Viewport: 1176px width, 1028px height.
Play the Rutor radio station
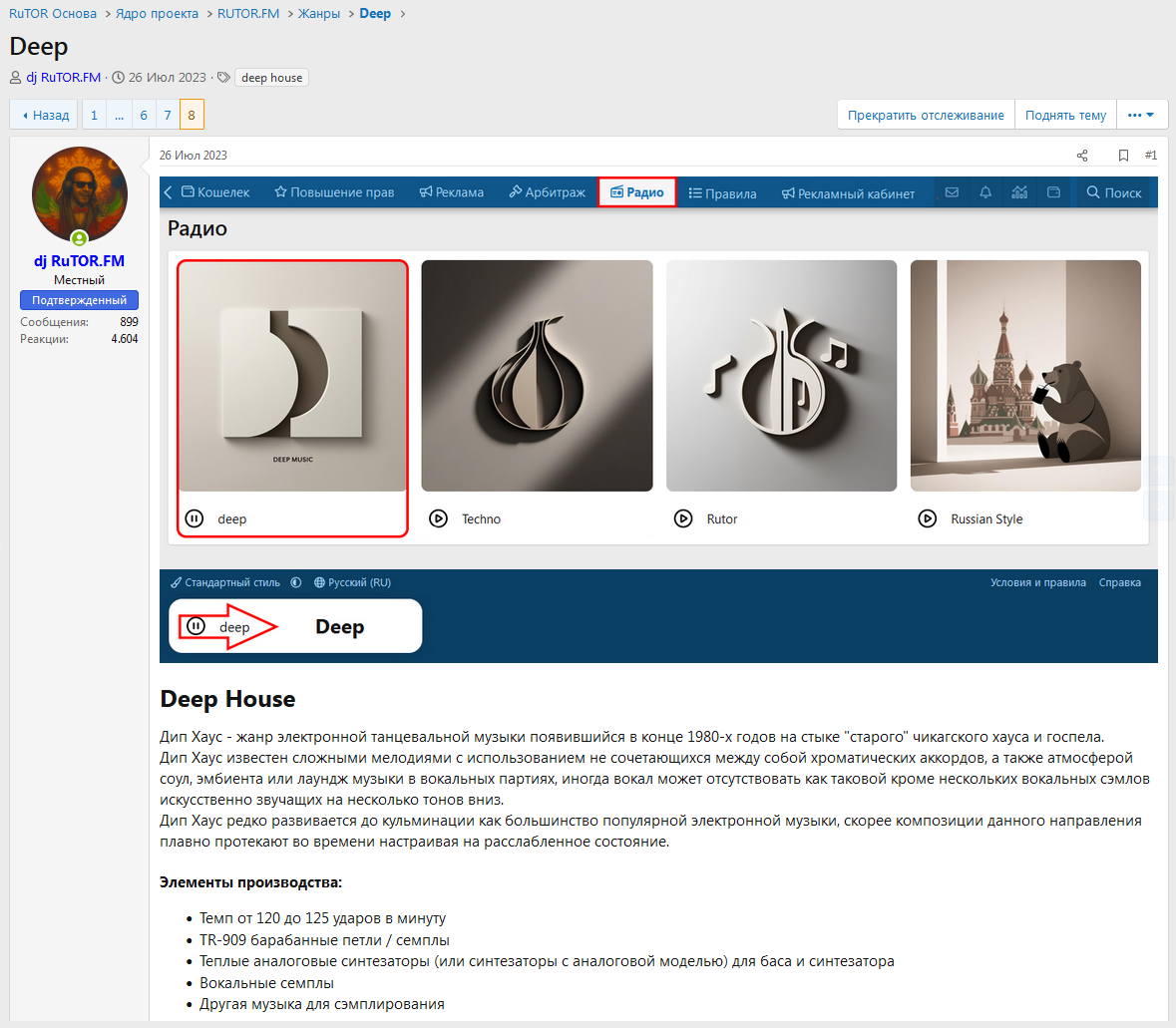pos(683,518)
